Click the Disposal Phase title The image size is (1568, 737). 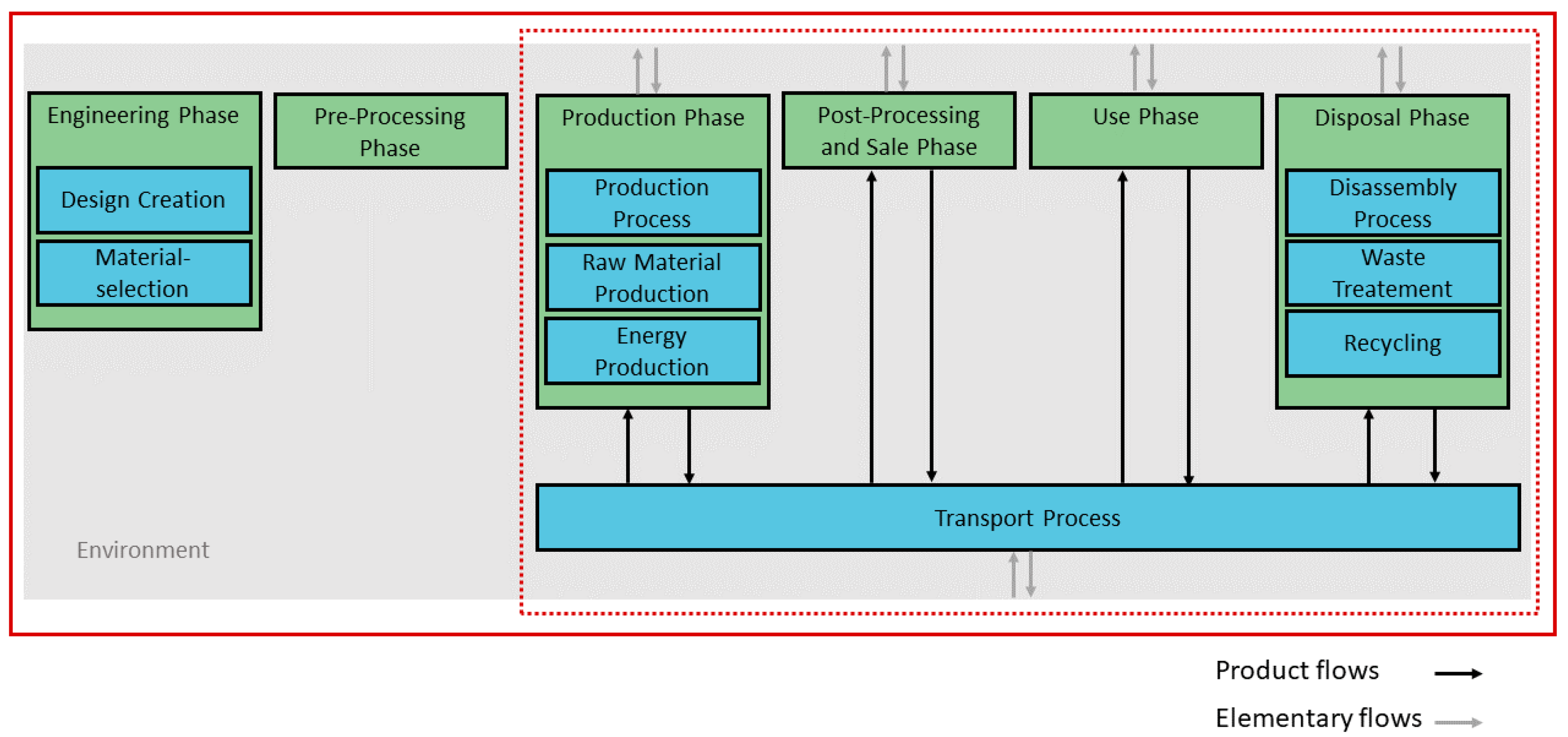[x=1392, y=117]
